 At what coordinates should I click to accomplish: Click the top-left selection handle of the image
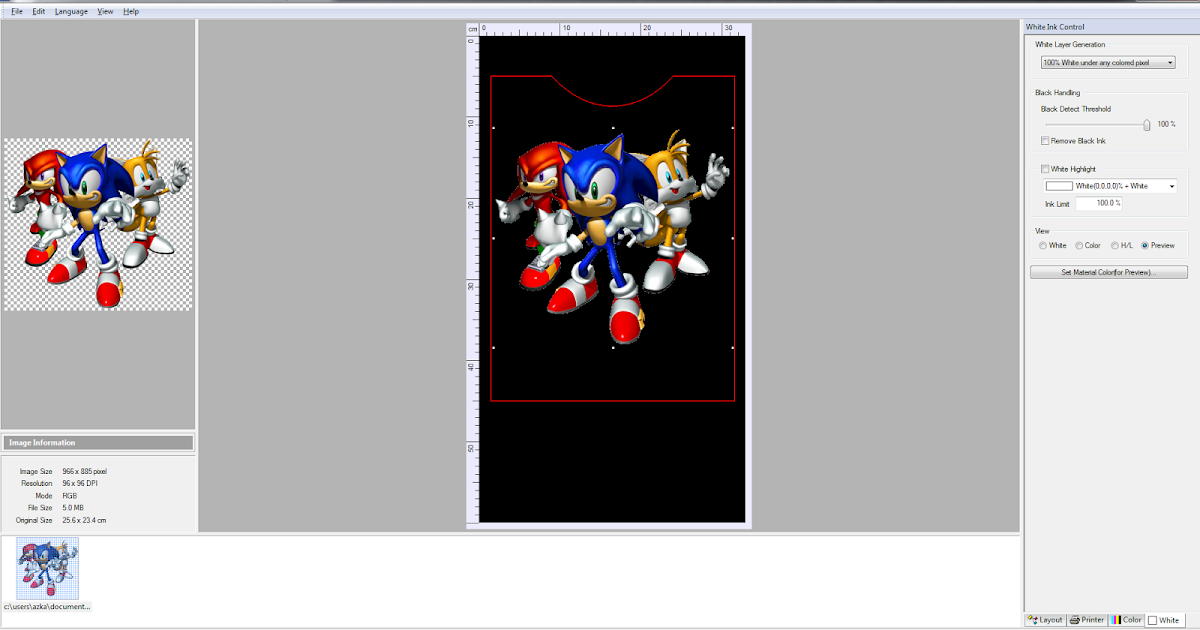(x=495, y=128)
